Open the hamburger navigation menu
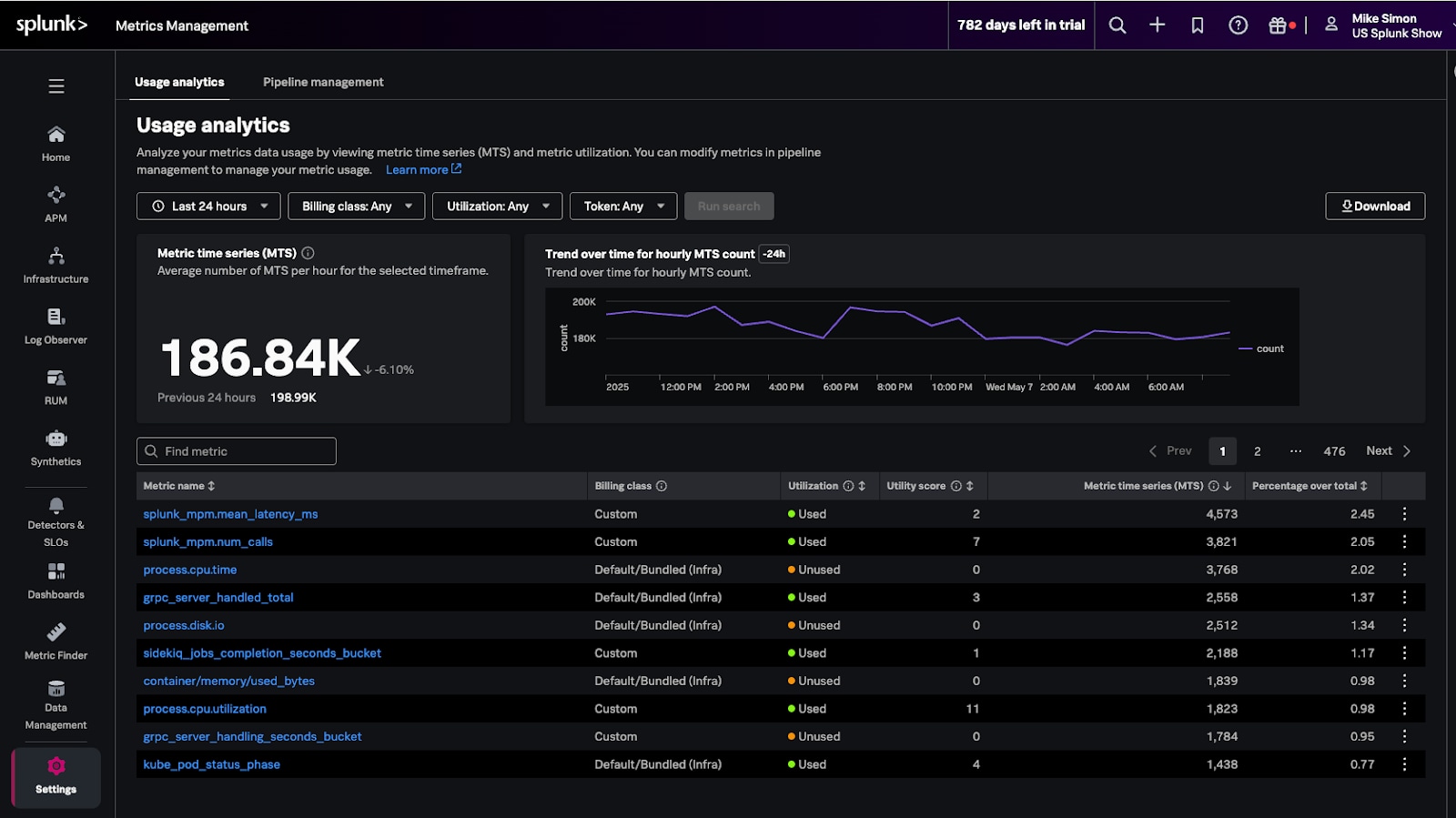Viewport: 1456px width, 818px height. tap(56, 86)
